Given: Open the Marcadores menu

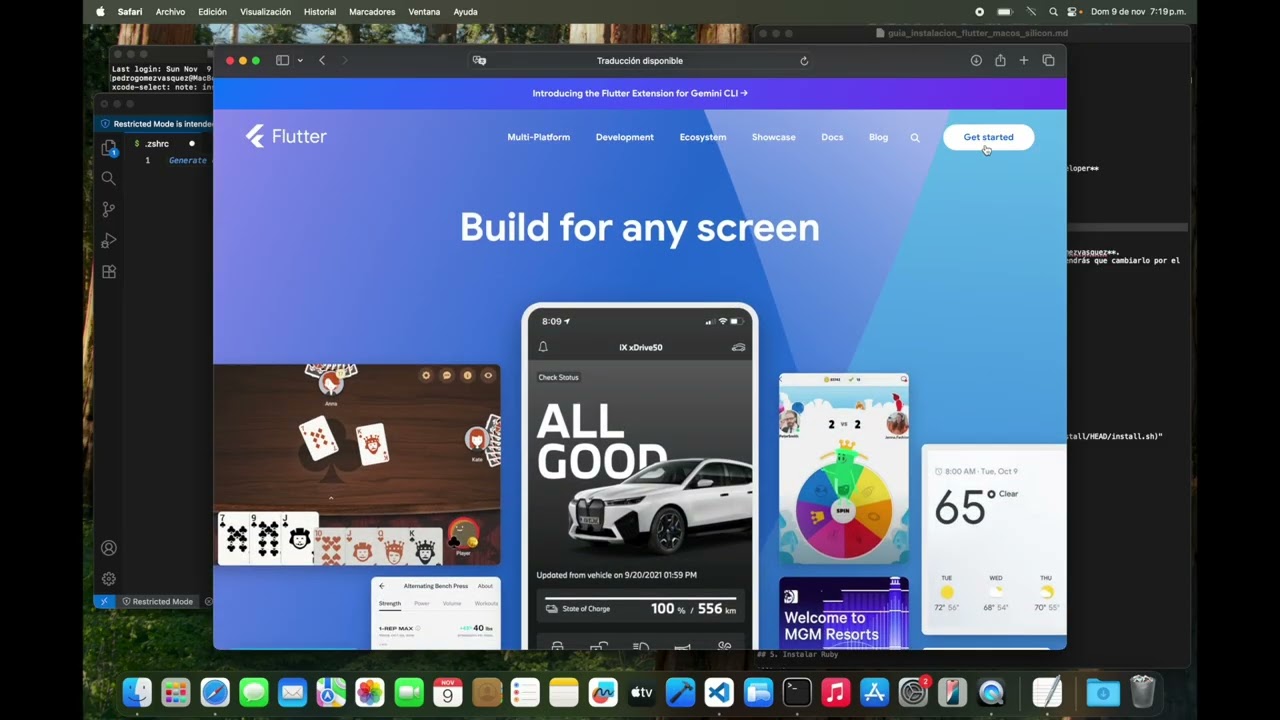Looking at the screenshot, I should point(372,12).
